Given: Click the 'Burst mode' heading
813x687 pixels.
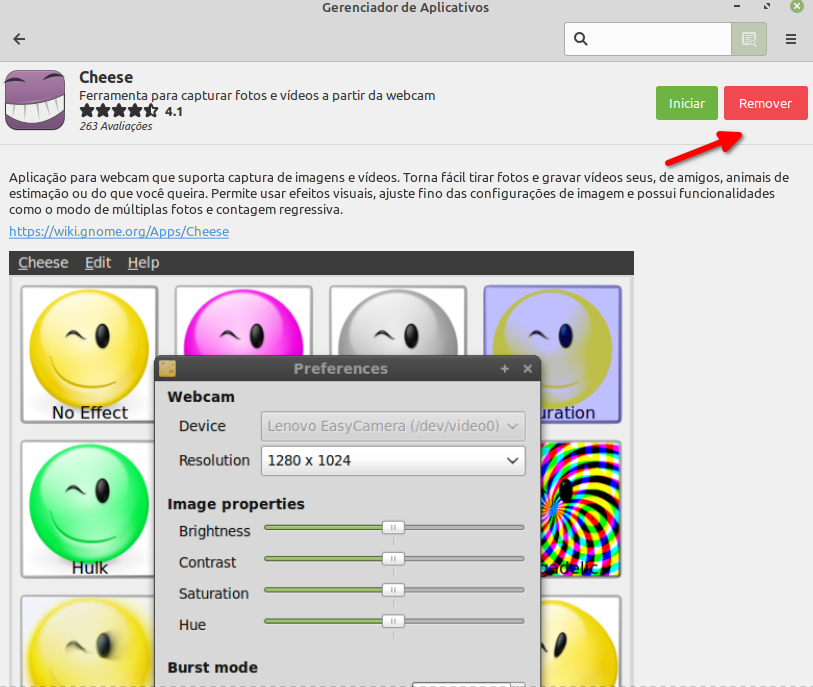Looking at the screenshot, I should (x=212, y=667).
